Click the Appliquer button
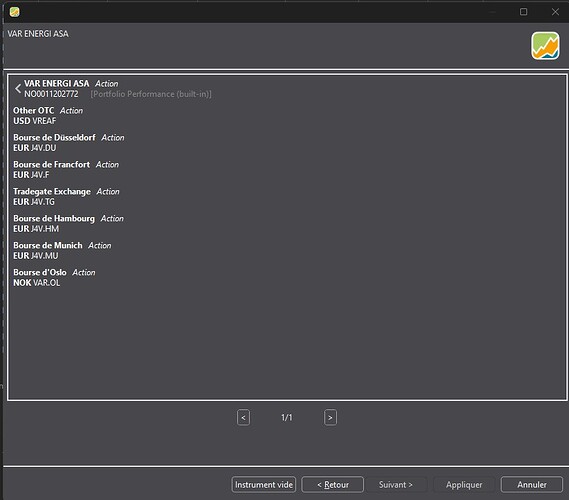This screenshot has height=500, width=569. click(464, 484)
